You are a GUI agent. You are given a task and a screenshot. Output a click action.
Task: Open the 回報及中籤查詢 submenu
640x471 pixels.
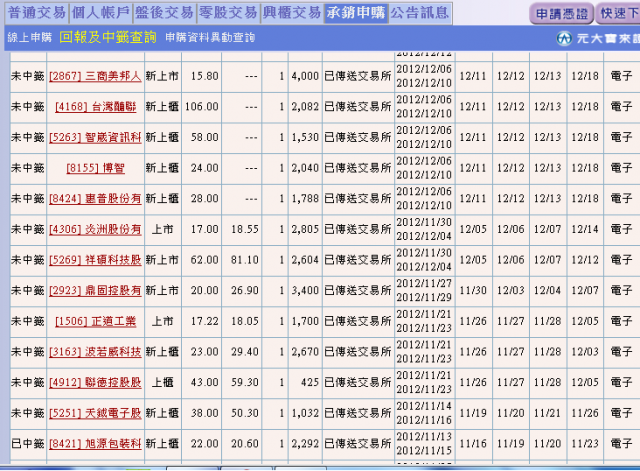tap(108, 37)
